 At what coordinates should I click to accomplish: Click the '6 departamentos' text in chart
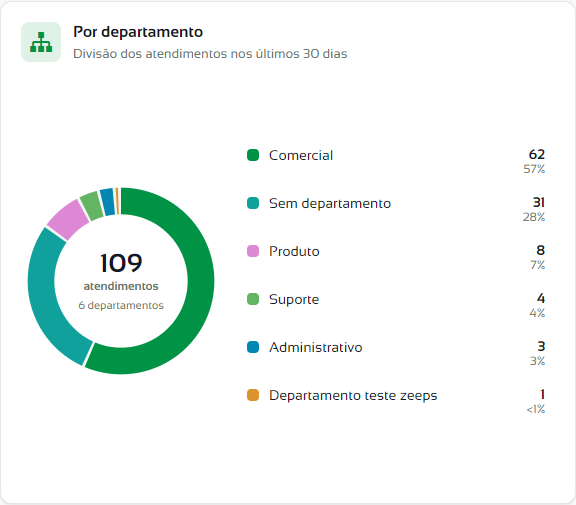tap(121, 305)
